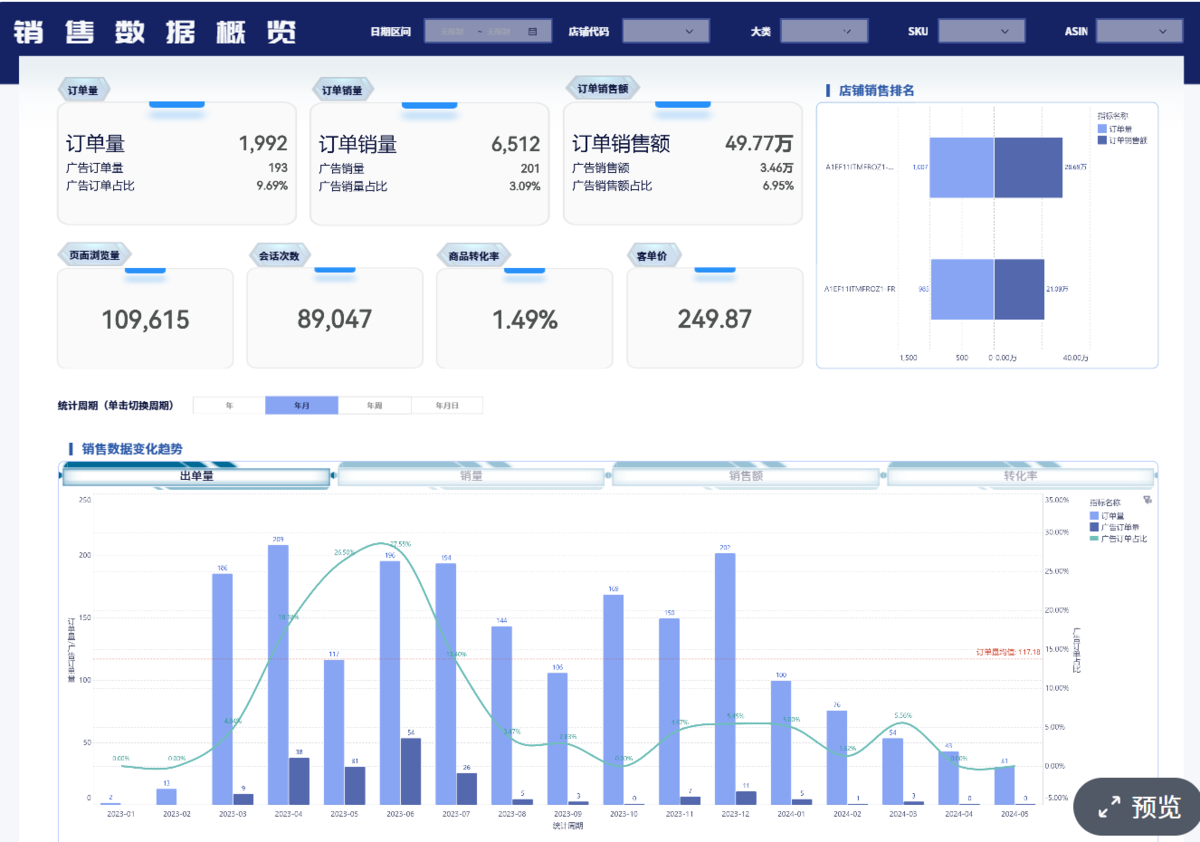Click the order sales volume value 6,512
The height and width of the screenshot is (842, 1200).
click(x=516, y=144)
